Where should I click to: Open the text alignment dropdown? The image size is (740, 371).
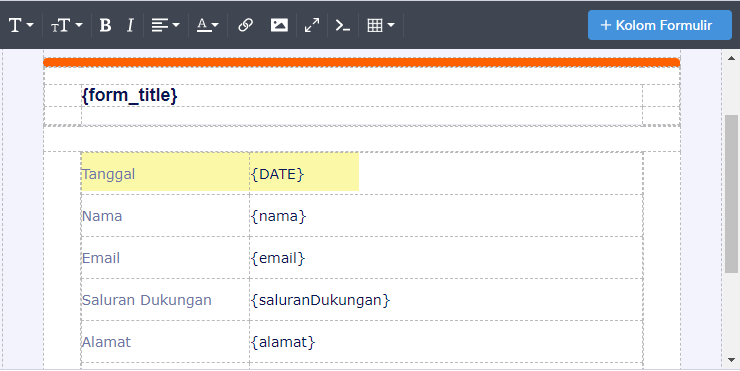tap(165, 25)
